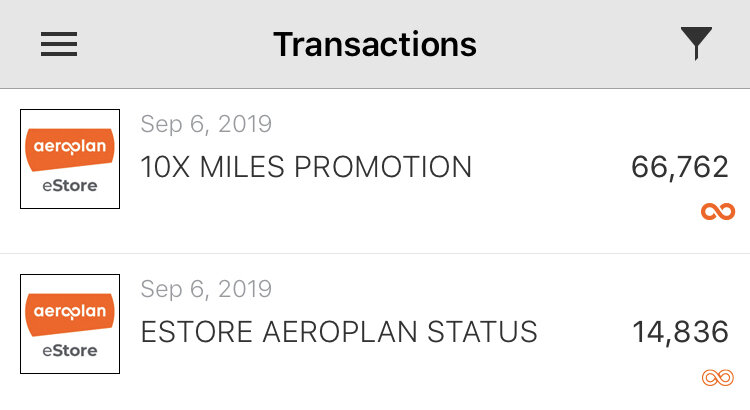Click the Aeroplan eStore logo beside 10X MILES PROMOTION
The image size is (750, 410).
point(70,159)
